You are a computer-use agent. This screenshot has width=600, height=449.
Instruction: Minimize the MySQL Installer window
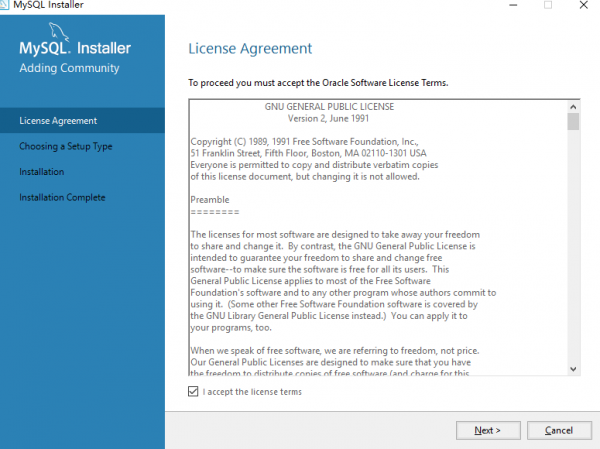pos(513,5)
